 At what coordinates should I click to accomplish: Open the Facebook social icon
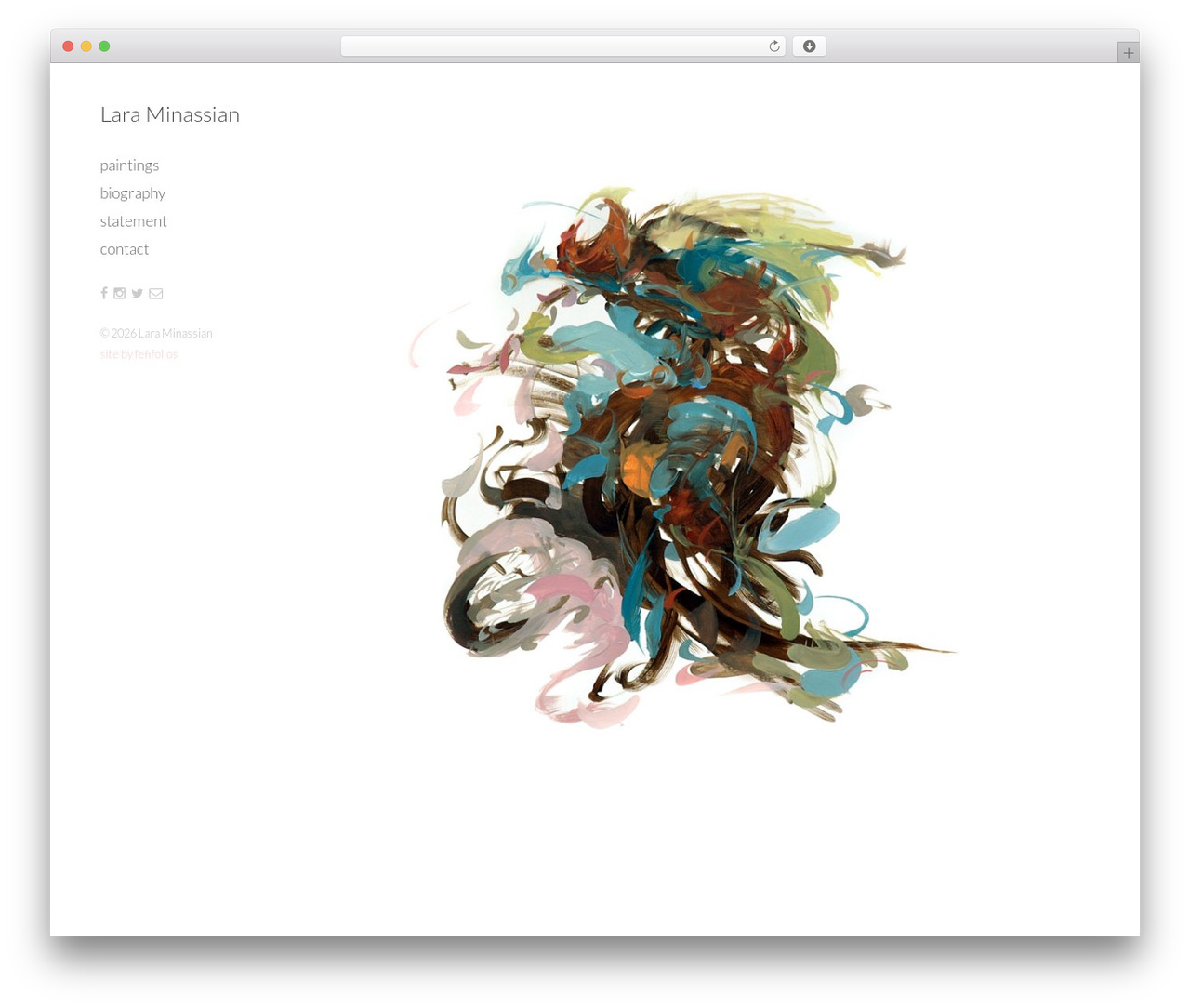click(x=104, y=294)
